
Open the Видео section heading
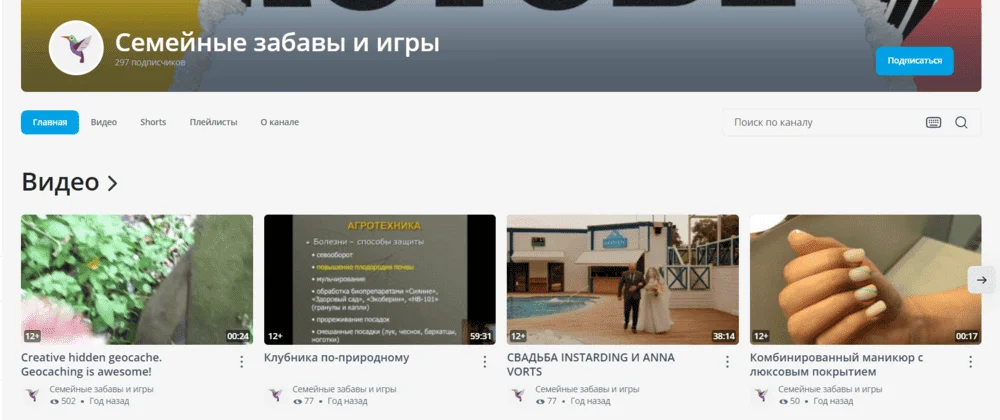tap(60, 182)
